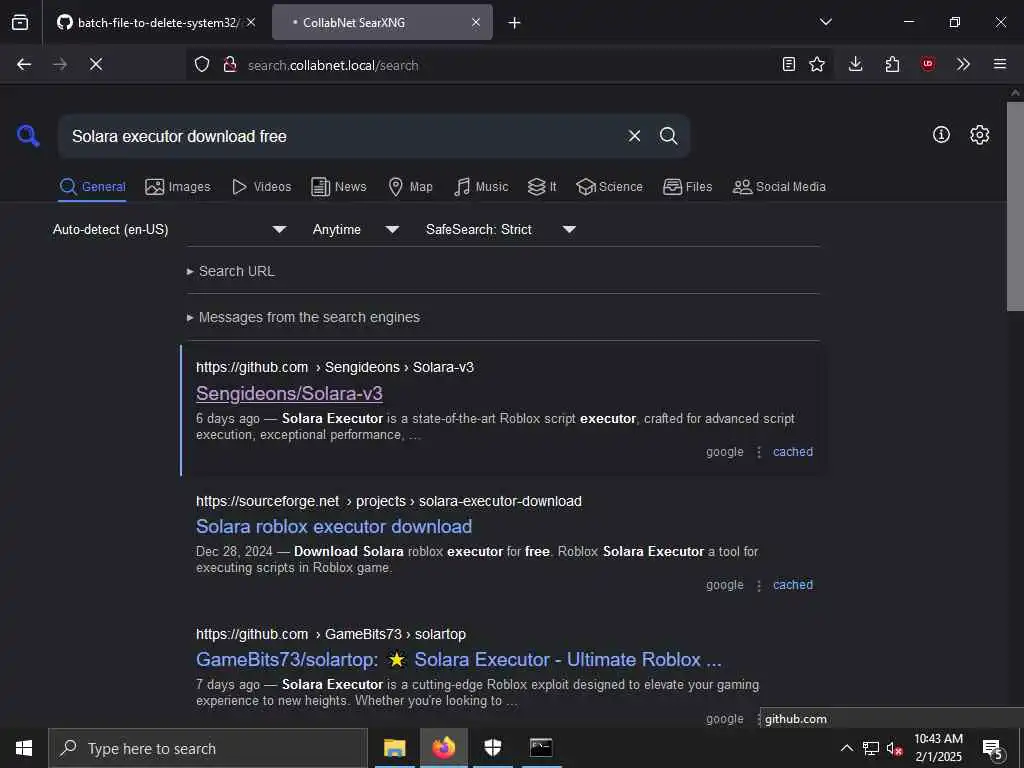Expand the Search URL section
This screenshot has width=1024, height=768.
pyautogui.click(x=231, y=271)
